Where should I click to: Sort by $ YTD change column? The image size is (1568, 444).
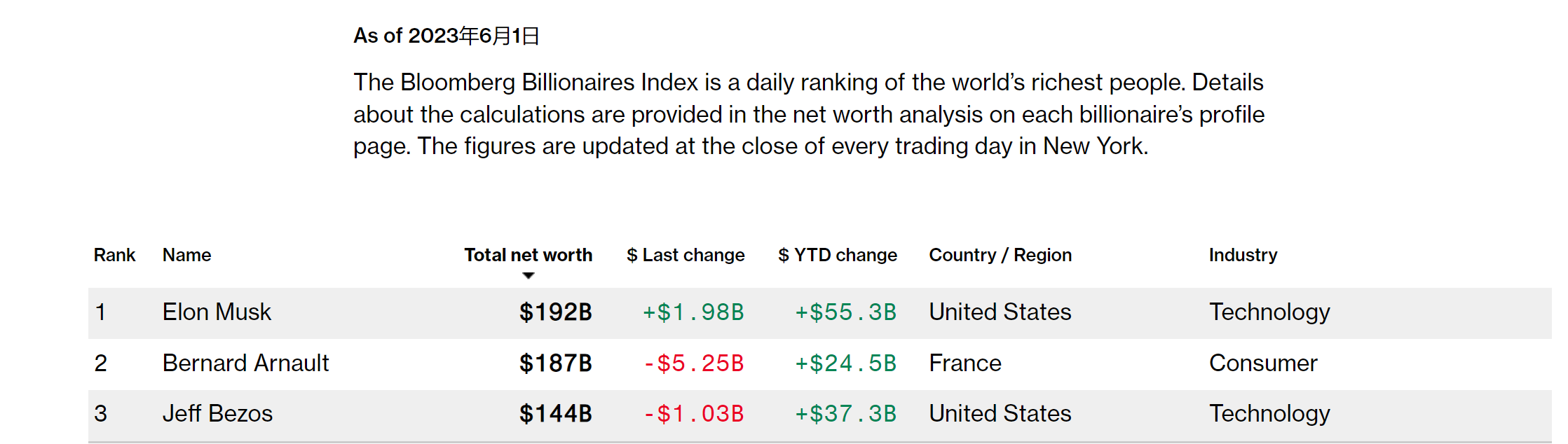[837, 255]
